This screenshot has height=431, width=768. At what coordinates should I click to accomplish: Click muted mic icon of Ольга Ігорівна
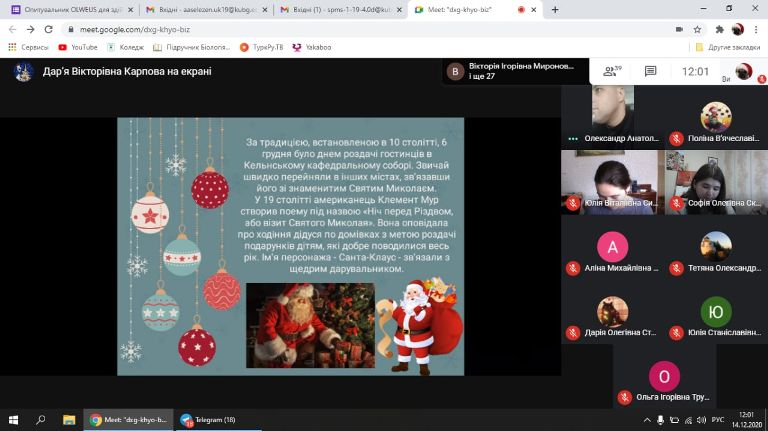(x=624, y=397)
